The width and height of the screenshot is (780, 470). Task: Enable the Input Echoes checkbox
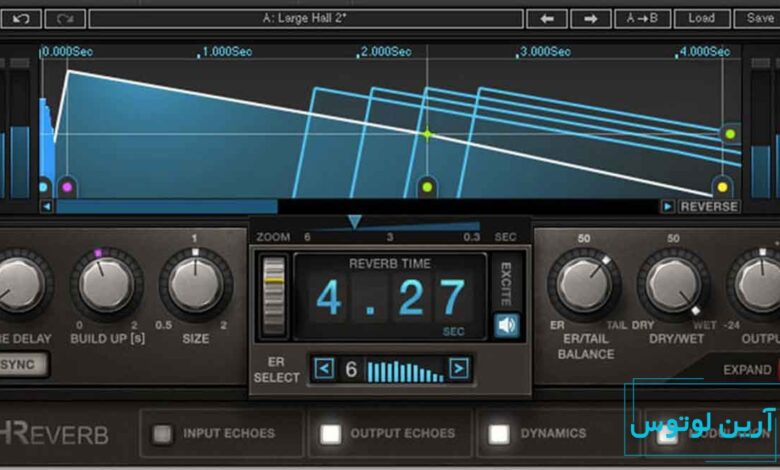pos(160,434)
